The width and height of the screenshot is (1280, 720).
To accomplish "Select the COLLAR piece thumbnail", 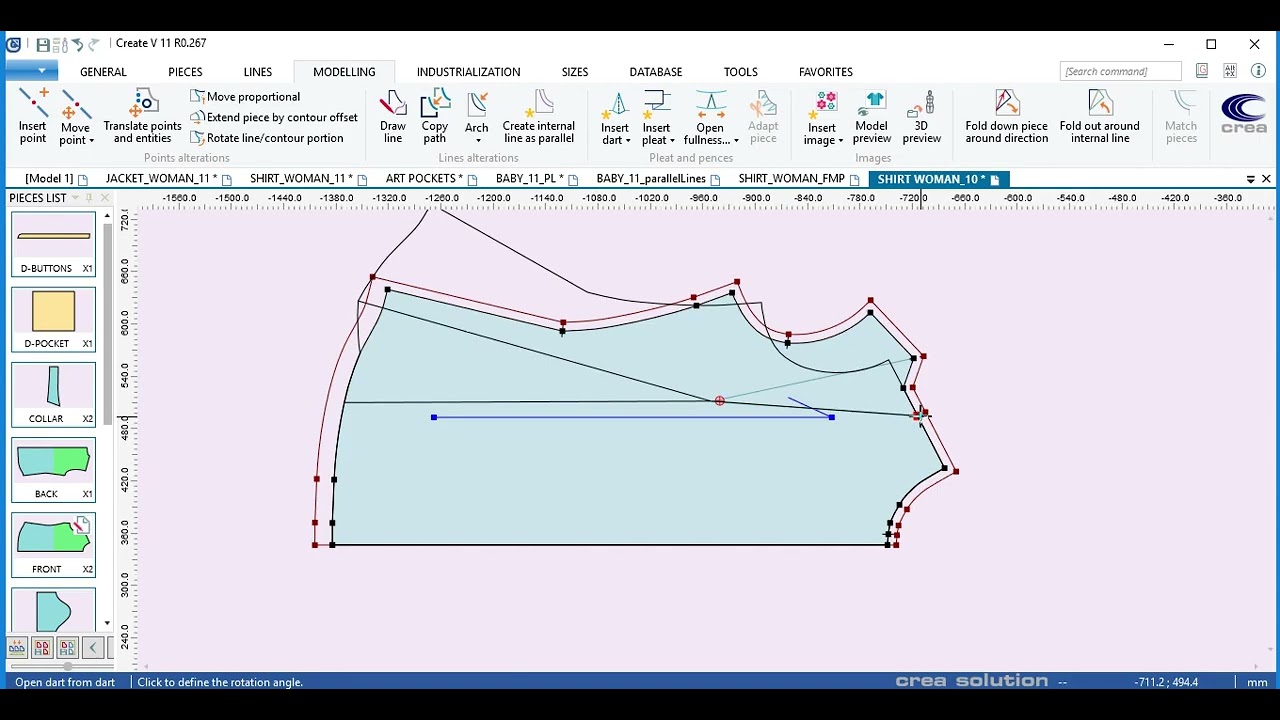I will pos(54,395).
